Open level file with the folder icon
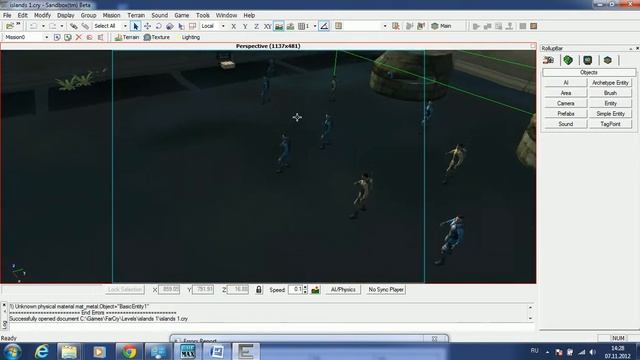The height and width of the screenshot is (360, 640). pyautogui.click(x=9, y=26)
